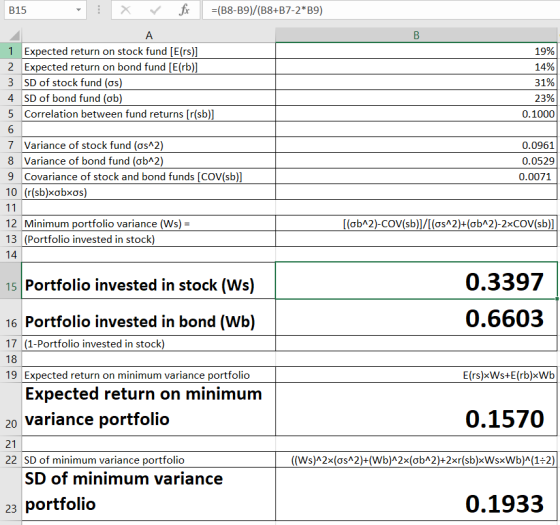This screenshot has height=525, width=560.
Task: Click the Enter checkmark formula bar icon
Action: (155, 10)
